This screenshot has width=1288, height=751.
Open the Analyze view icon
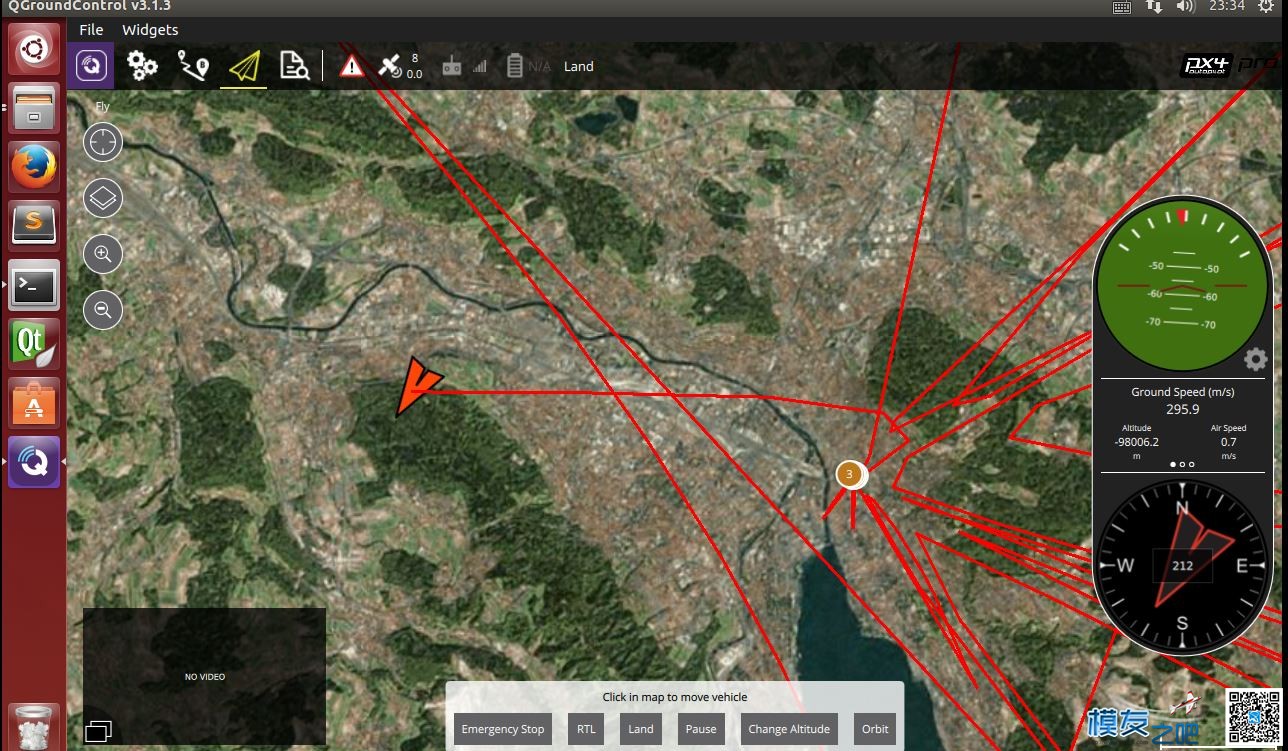pos(294,66)
